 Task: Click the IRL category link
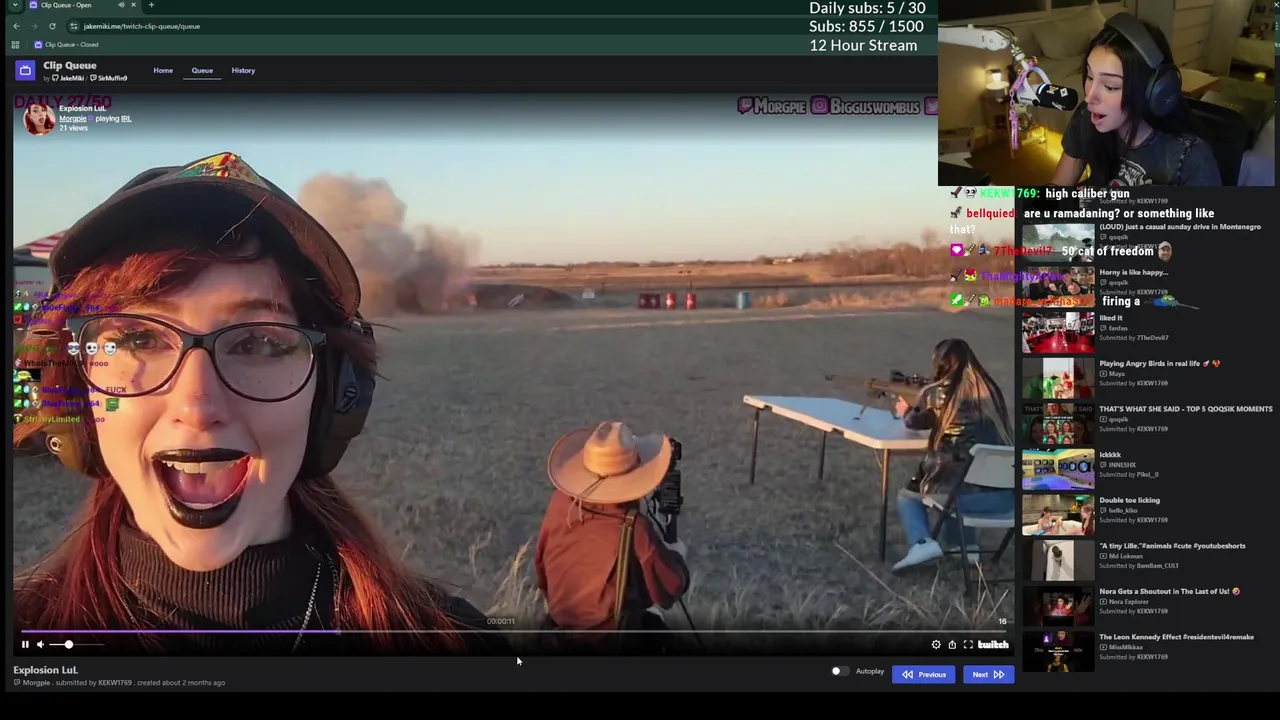(126, 119)
